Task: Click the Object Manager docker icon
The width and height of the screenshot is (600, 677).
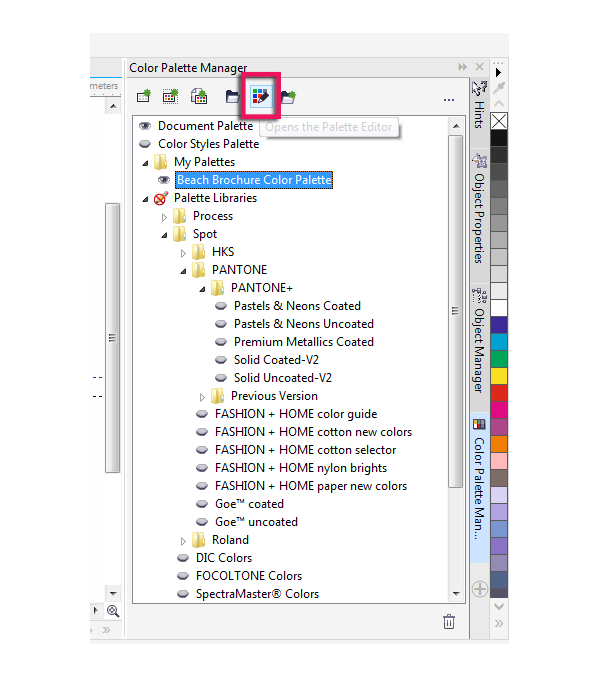Action: click(479, 296)
